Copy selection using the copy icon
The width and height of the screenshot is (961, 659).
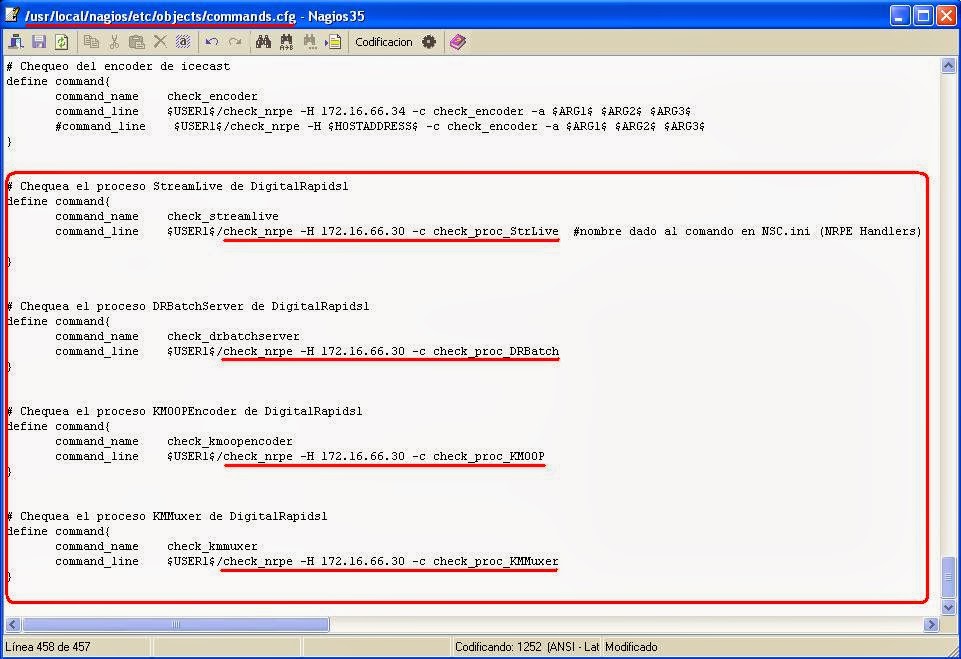(x=90, y=42)
